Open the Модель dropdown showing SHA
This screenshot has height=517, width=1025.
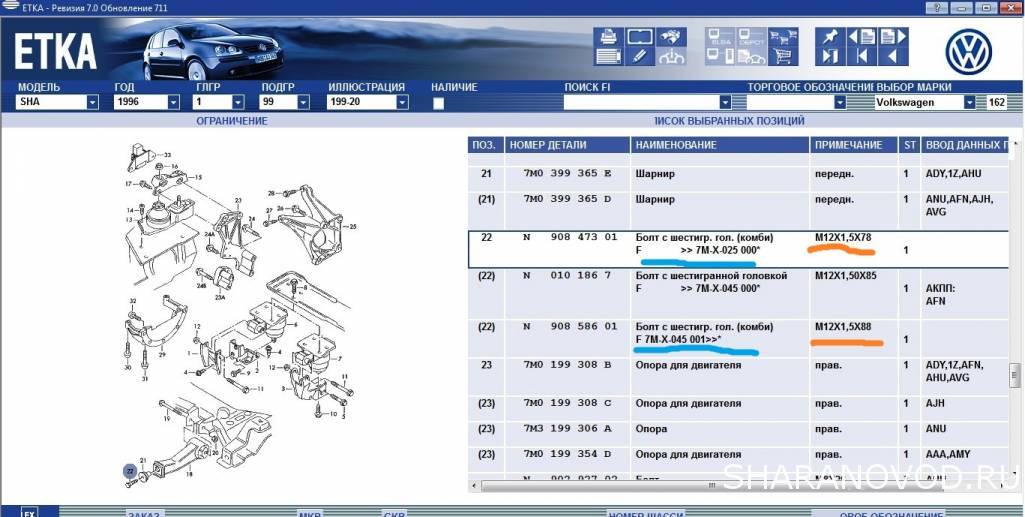[x=92, y=102]
